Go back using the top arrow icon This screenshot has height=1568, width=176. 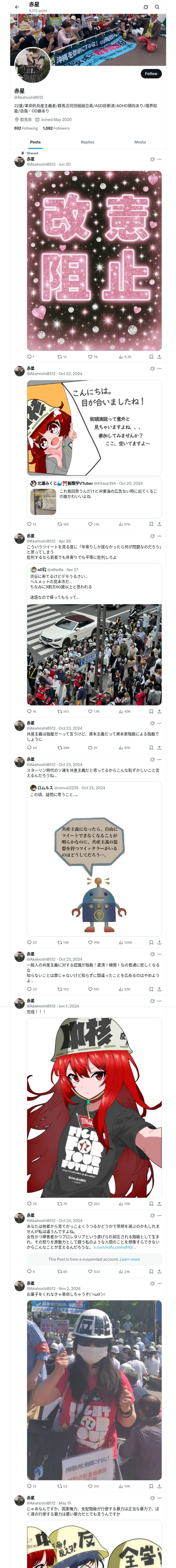(x=17, y=7)
